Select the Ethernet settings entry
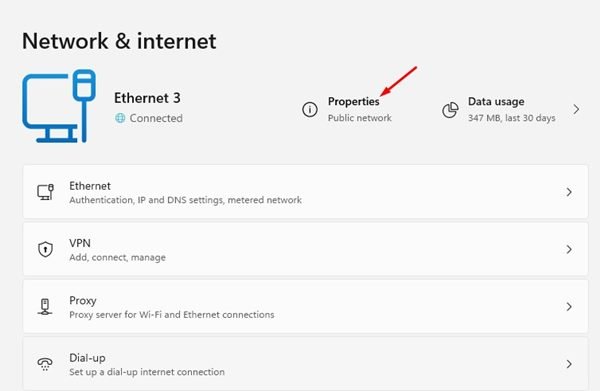600x391 pixels. pos(305,192)
